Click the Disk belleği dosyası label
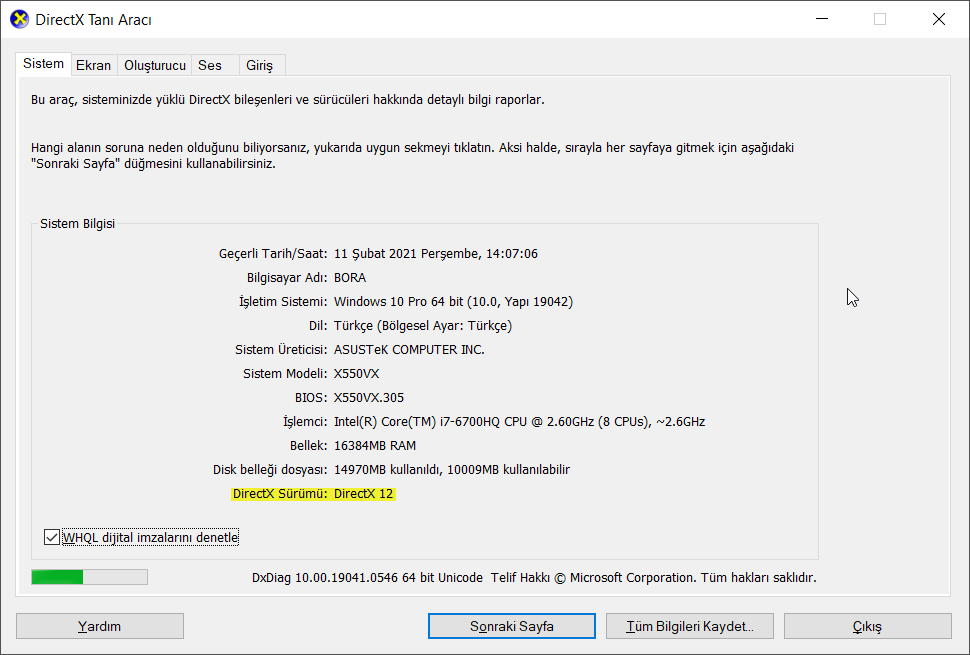Viewport: 970px width, 655px height. [x=270, y=469]
